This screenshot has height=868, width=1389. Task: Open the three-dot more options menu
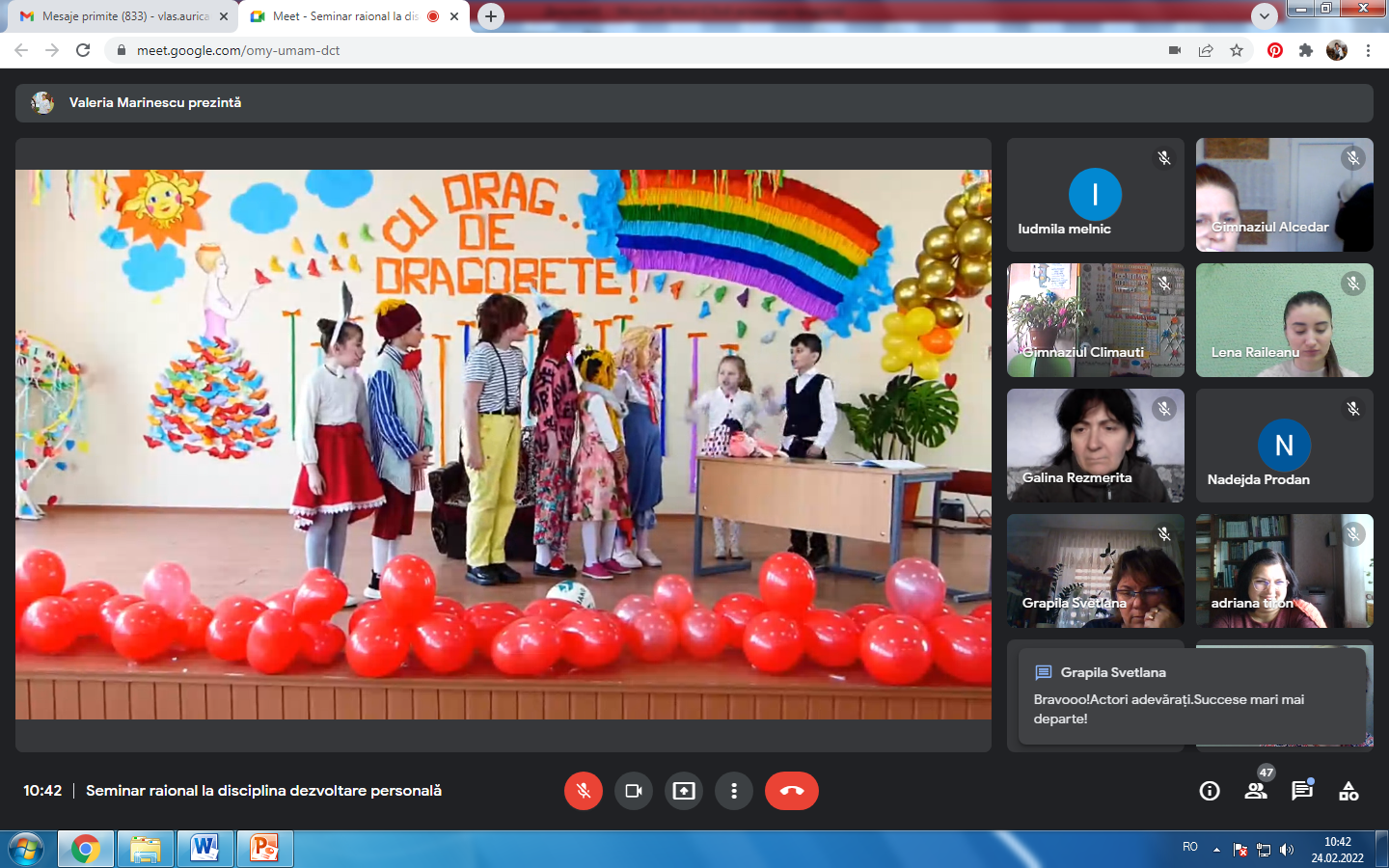(x=734, y=791)
